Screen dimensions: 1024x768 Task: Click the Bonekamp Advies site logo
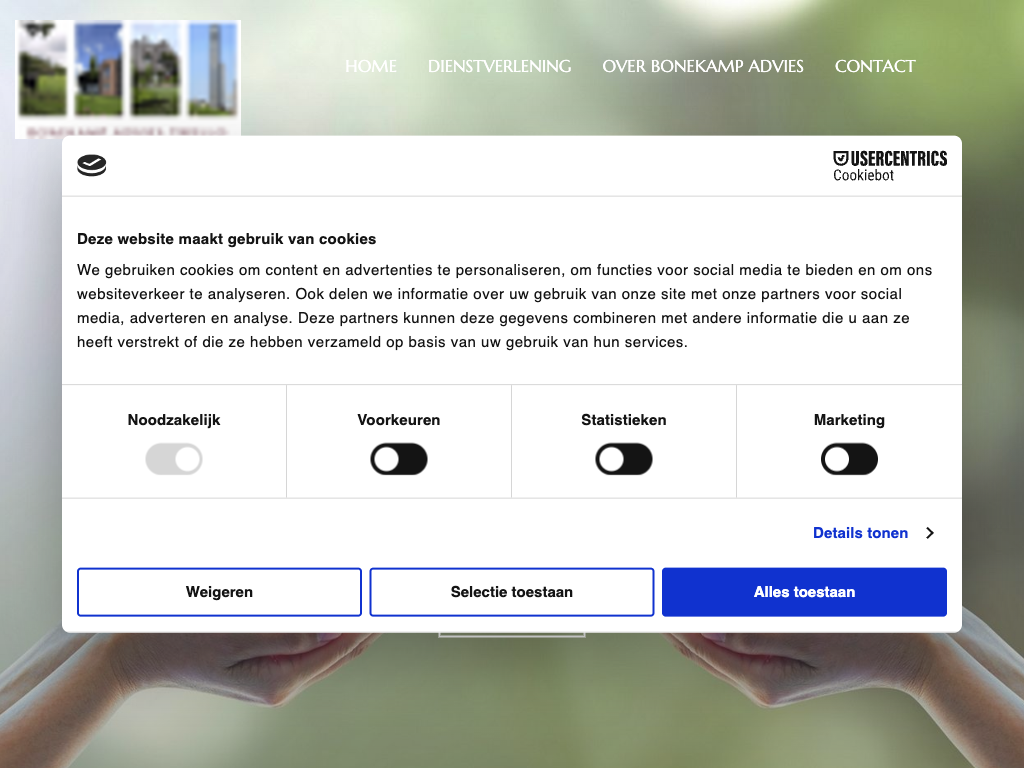(x=128, y=79)
